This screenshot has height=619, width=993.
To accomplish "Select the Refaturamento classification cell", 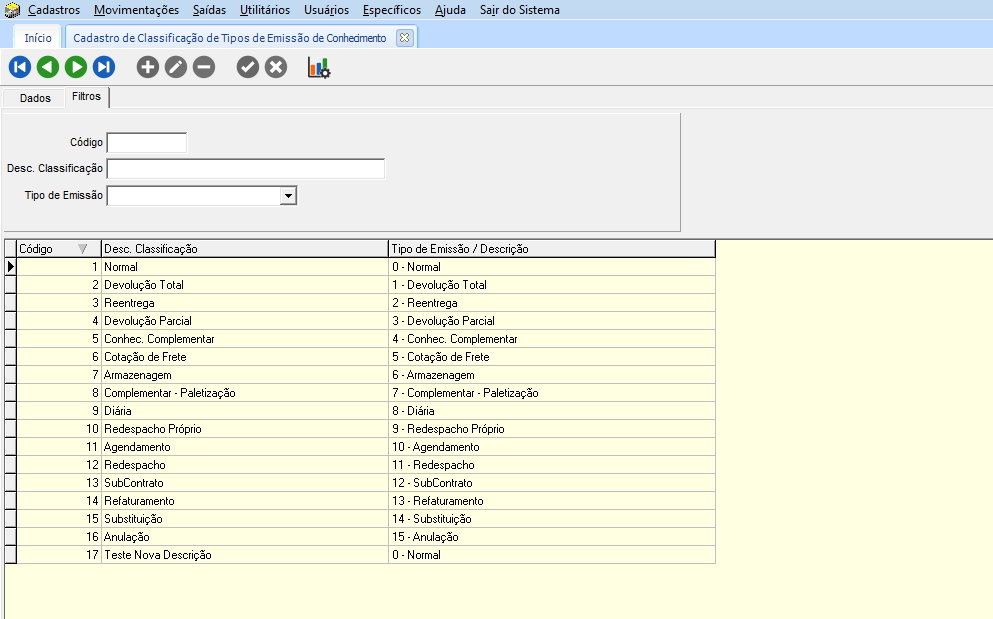I will coord(244,501).
